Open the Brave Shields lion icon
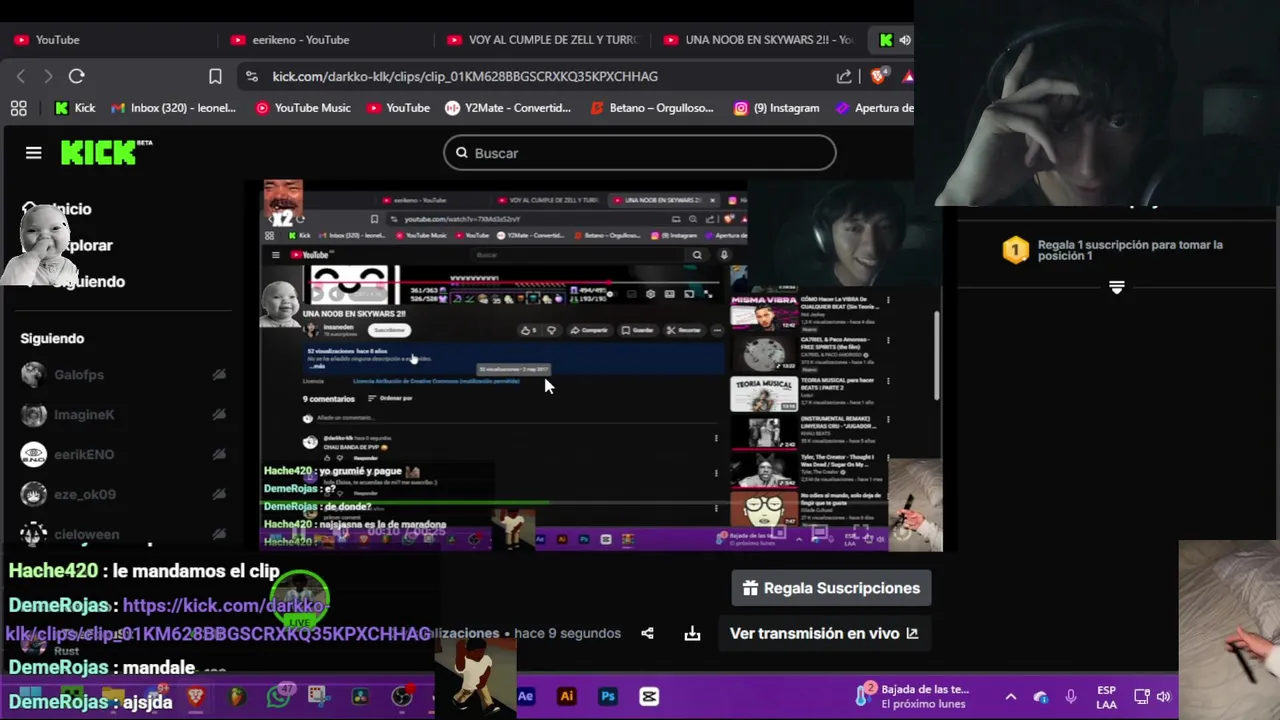This screenshot has height=720, width=1280. coord(879,75)
